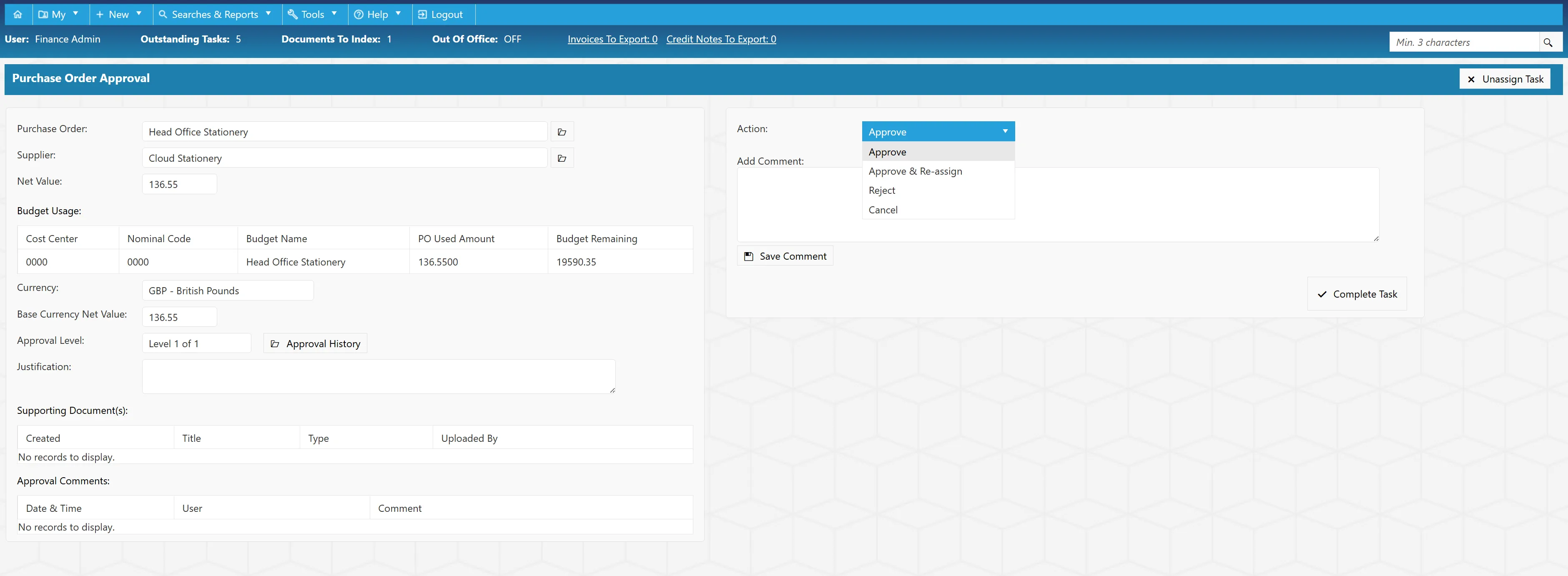Open Supplier folder icon

[562, 158]
